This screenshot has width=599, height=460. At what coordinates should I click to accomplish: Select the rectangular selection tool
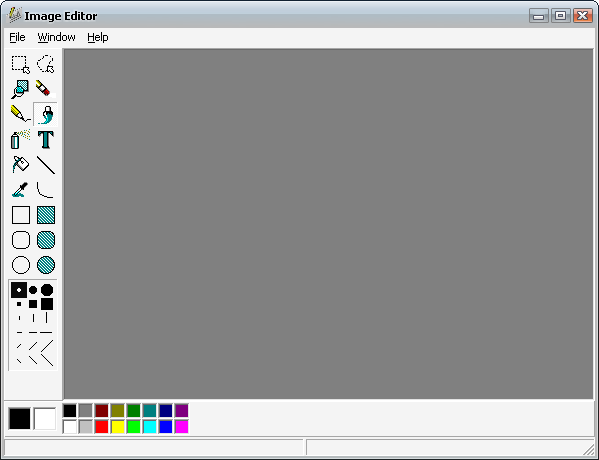tap(21, 64)
